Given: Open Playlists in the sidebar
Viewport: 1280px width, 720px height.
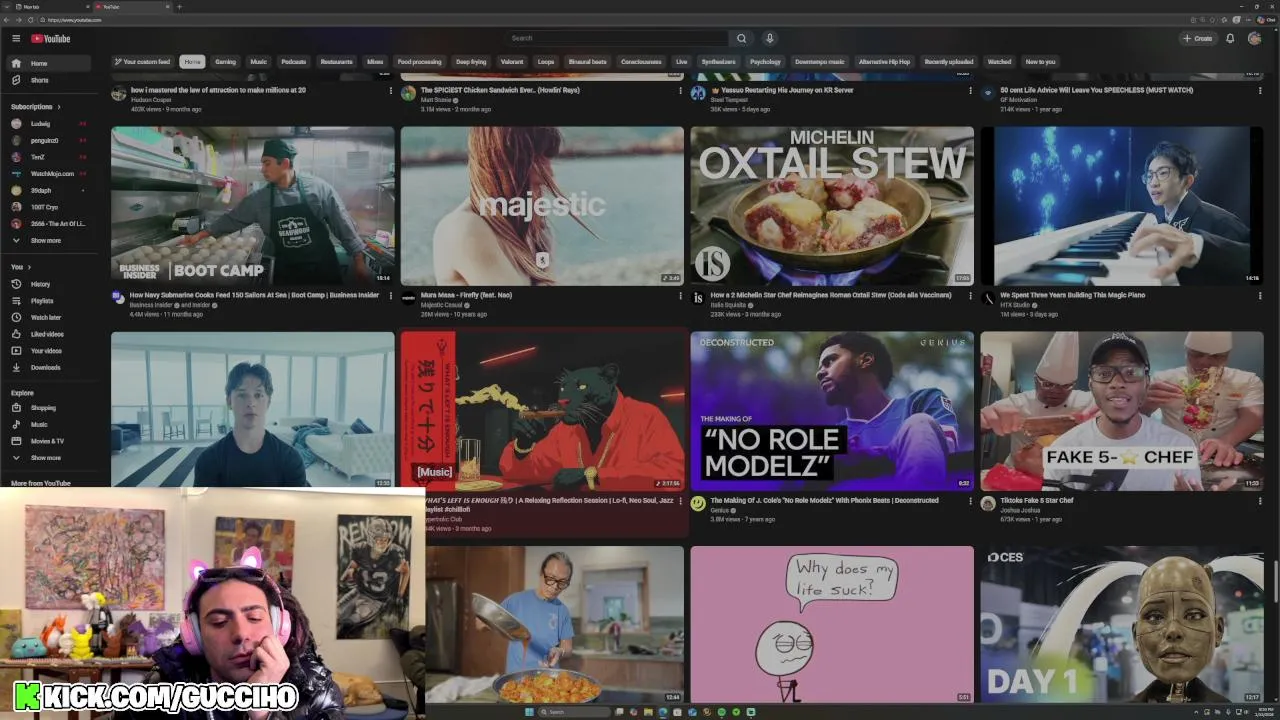Looking at the screenshot, I should pyautogui.click(x=49, y=301).
